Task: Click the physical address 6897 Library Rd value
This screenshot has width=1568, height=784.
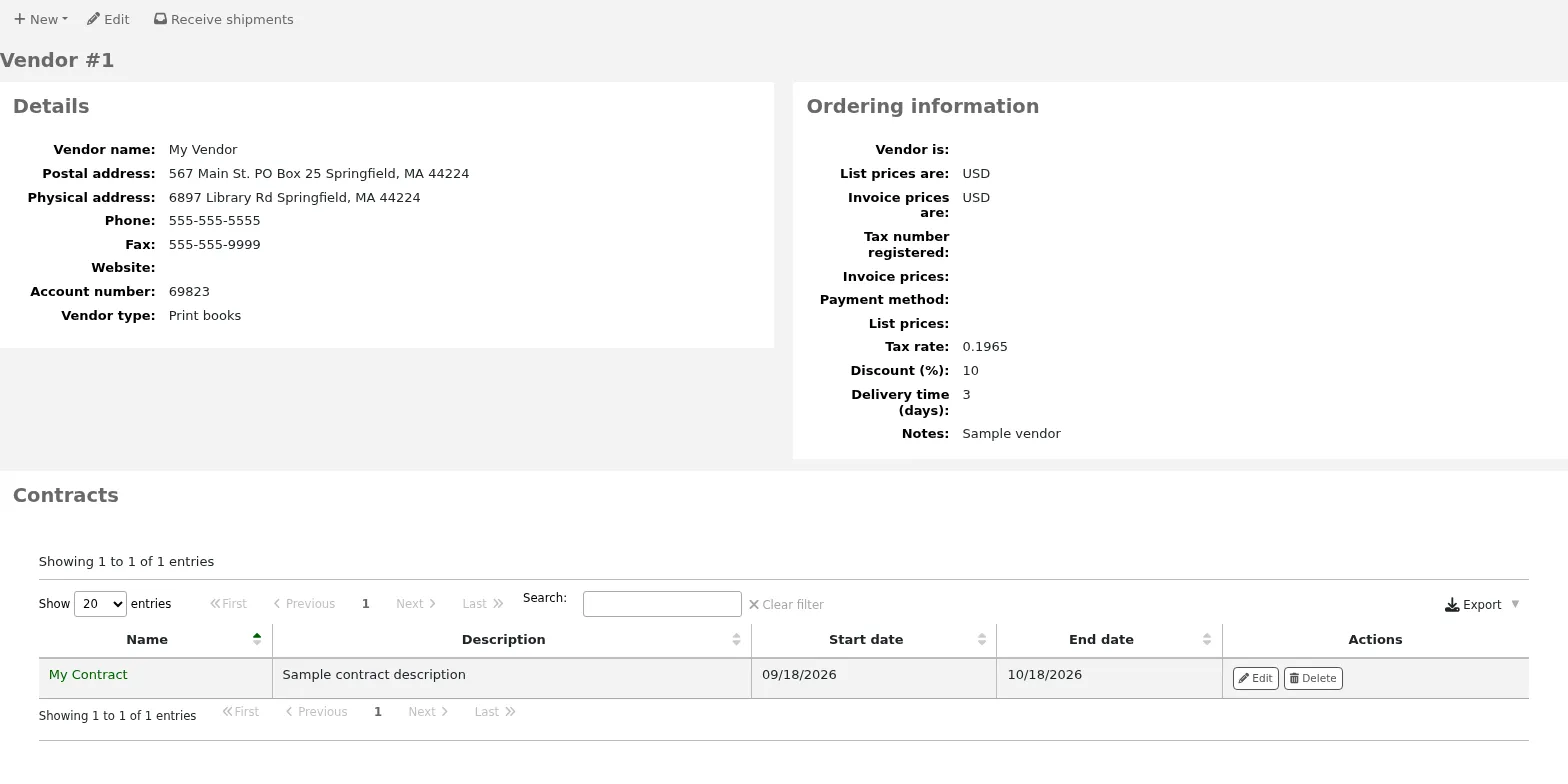Action: (294, 198)
